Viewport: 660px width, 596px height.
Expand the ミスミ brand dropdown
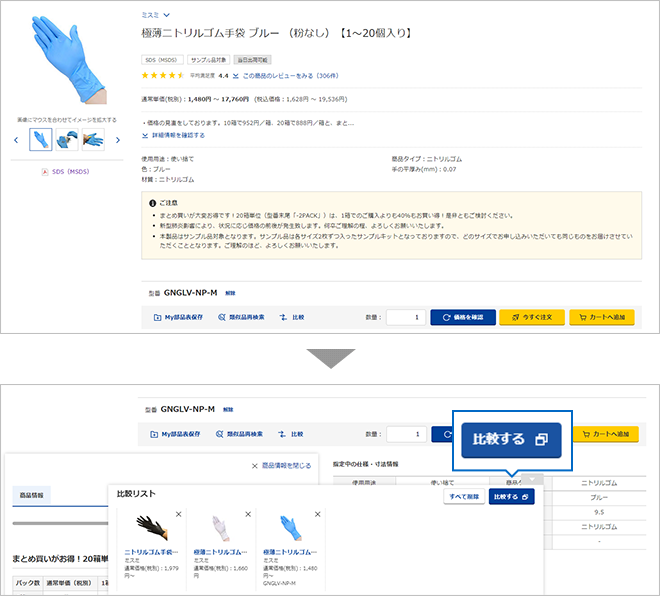click(x=166, y=15)
